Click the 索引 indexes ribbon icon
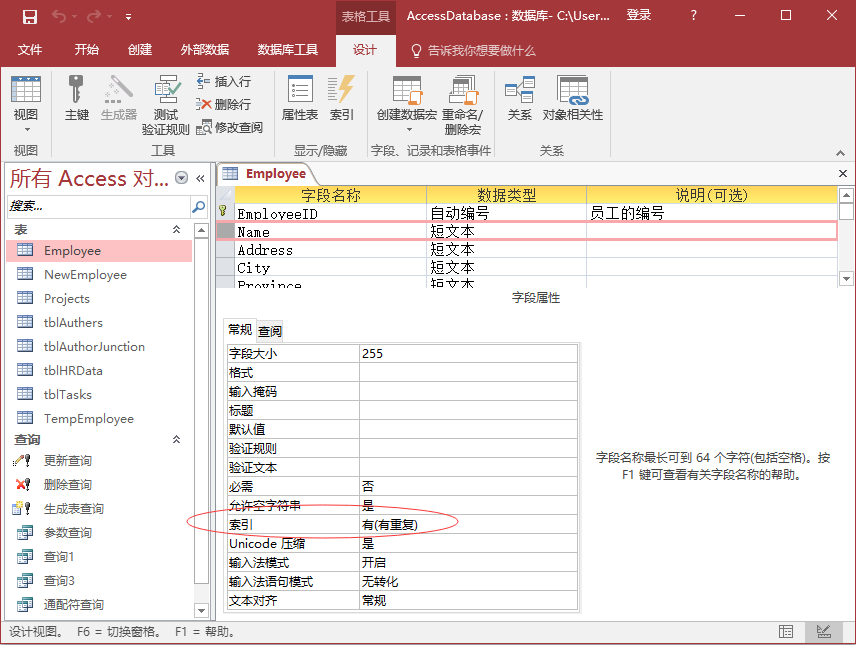 pyautogui.click(x=342, y=98)
